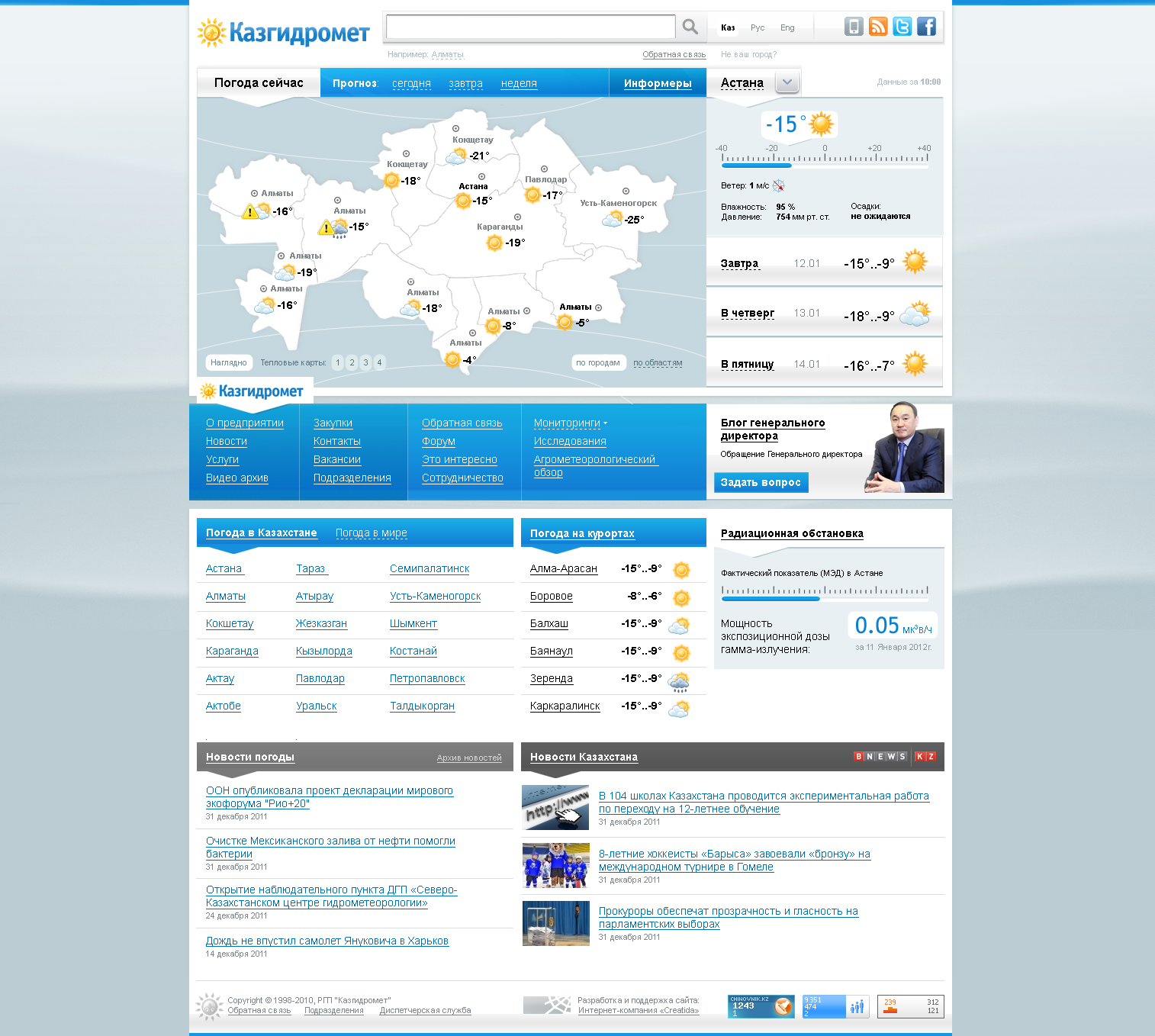The width and height of the screenshot is (1155, 1036).
Task: Click sun icon for Завтра forecast
Action: point(915,262)
